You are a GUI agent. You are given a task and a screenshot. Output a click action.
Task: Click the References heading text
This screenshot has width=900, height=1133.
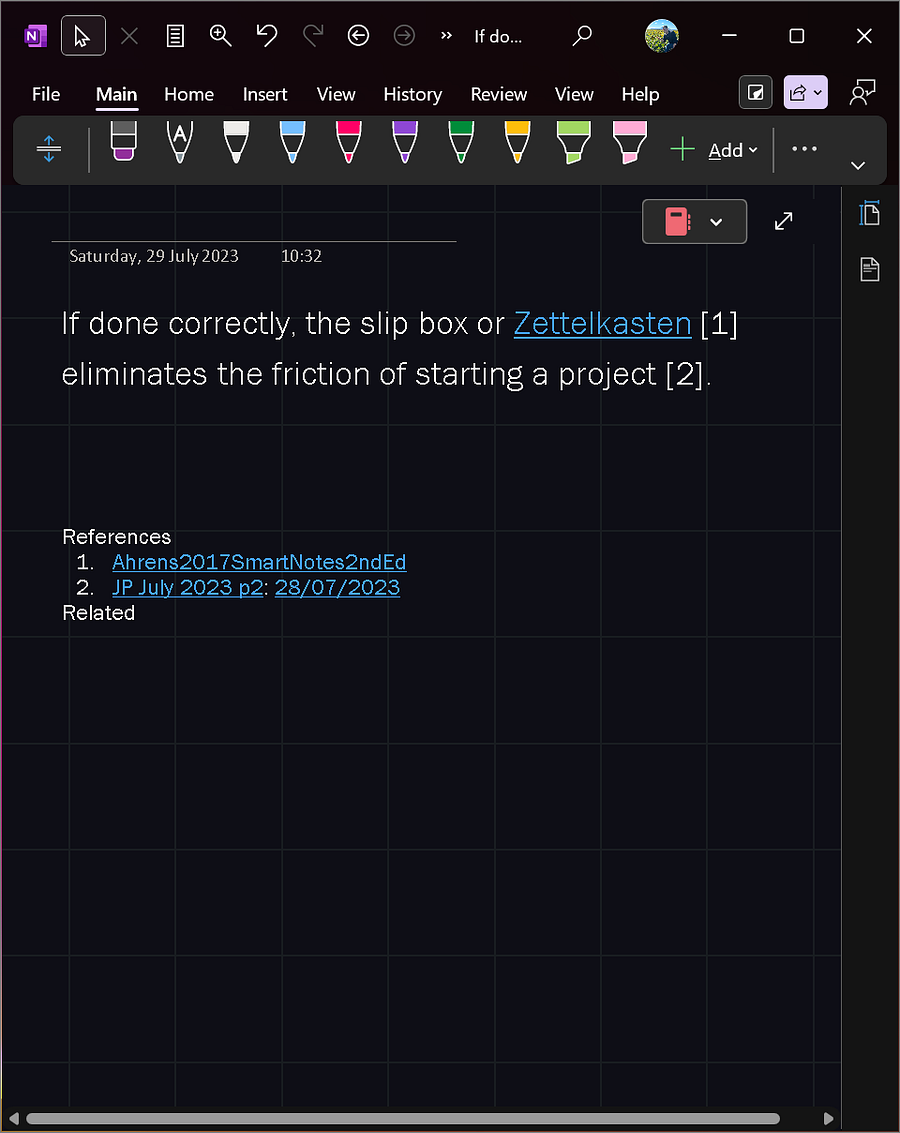116,537
